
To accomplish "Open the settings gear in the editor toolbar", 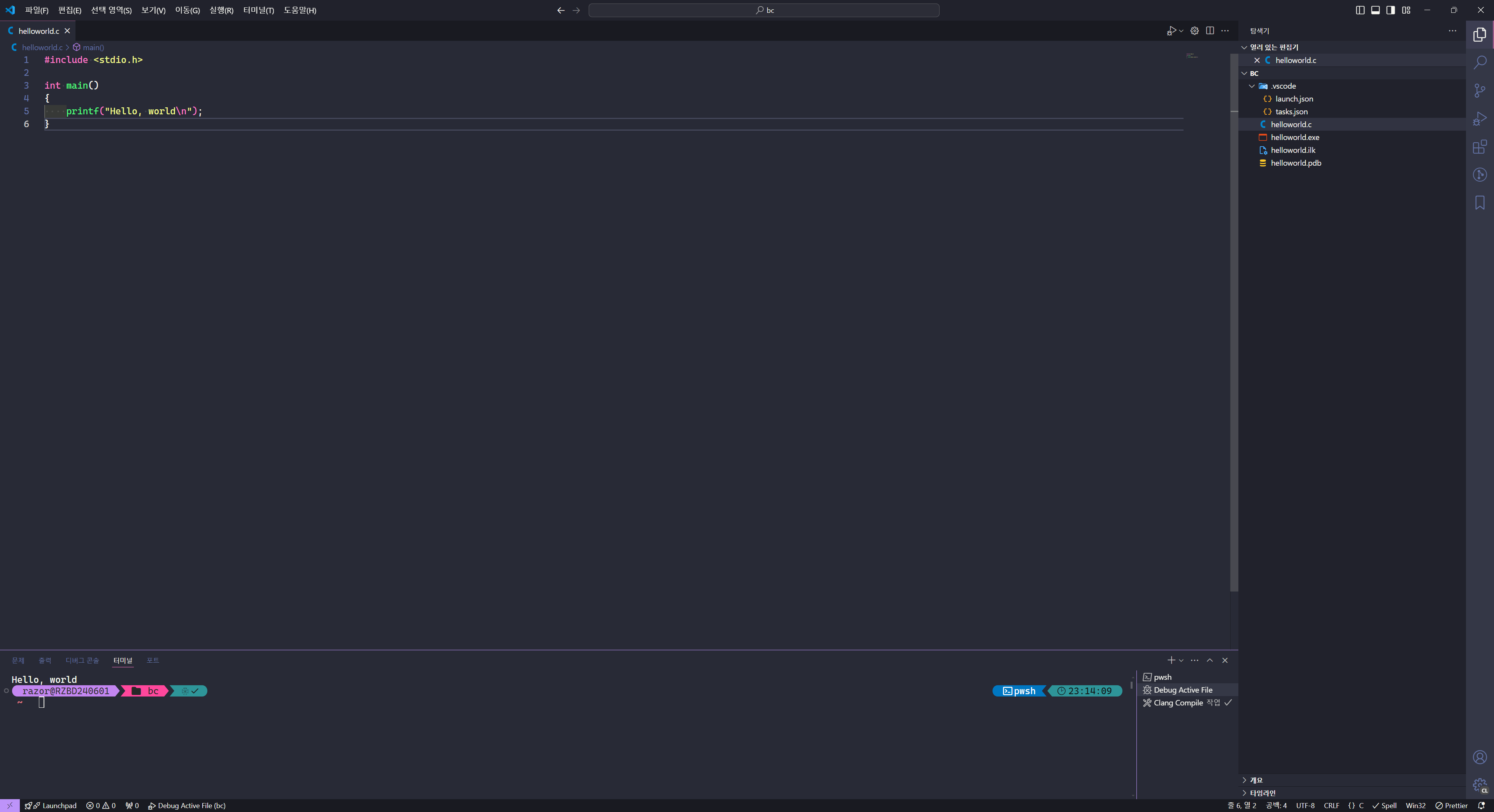I will point(1194,31).
